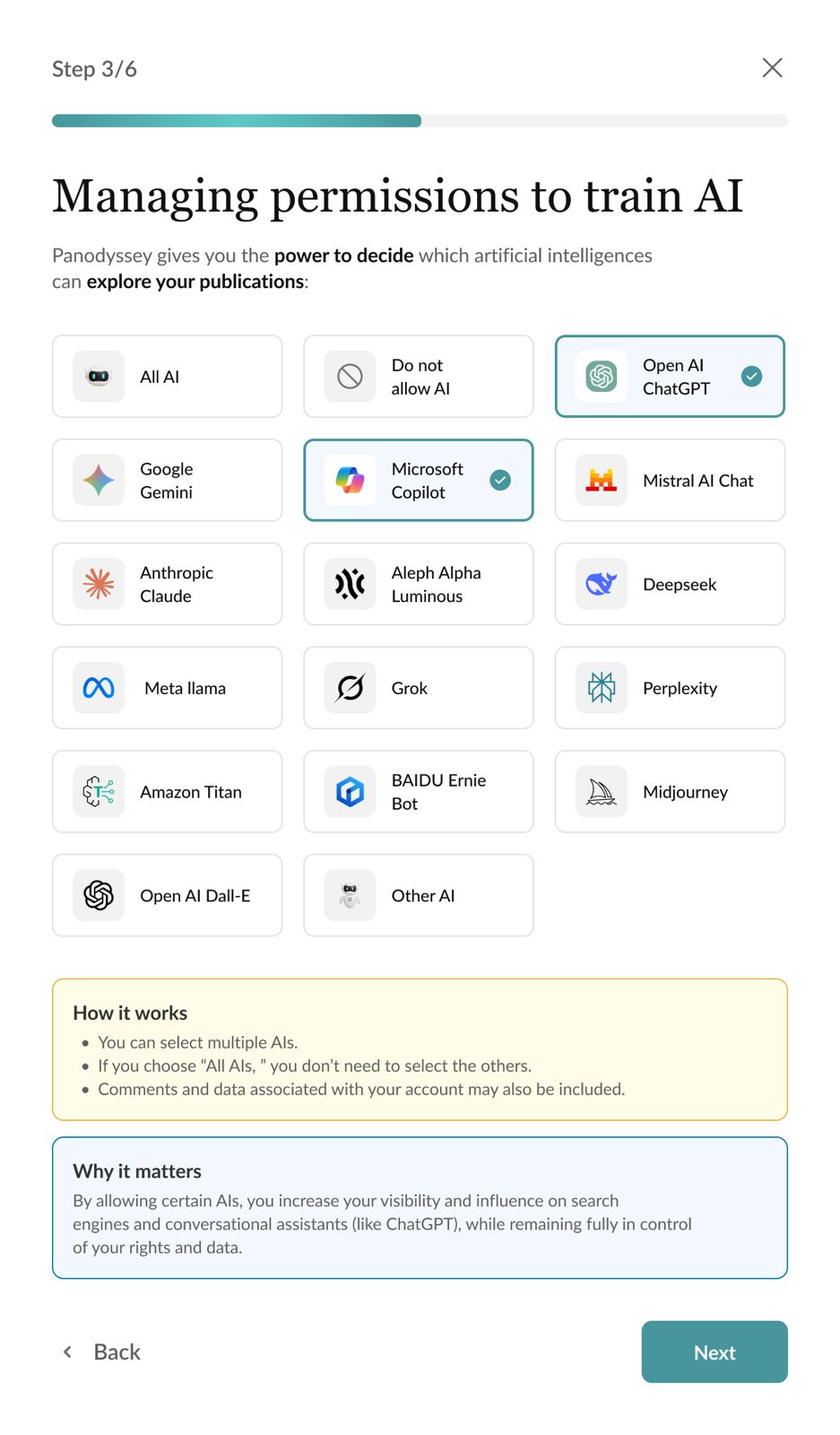This screenshot has height=1435, width=840.
Task: Choose the Deepseek whale icon
Action: pos(602,584)
